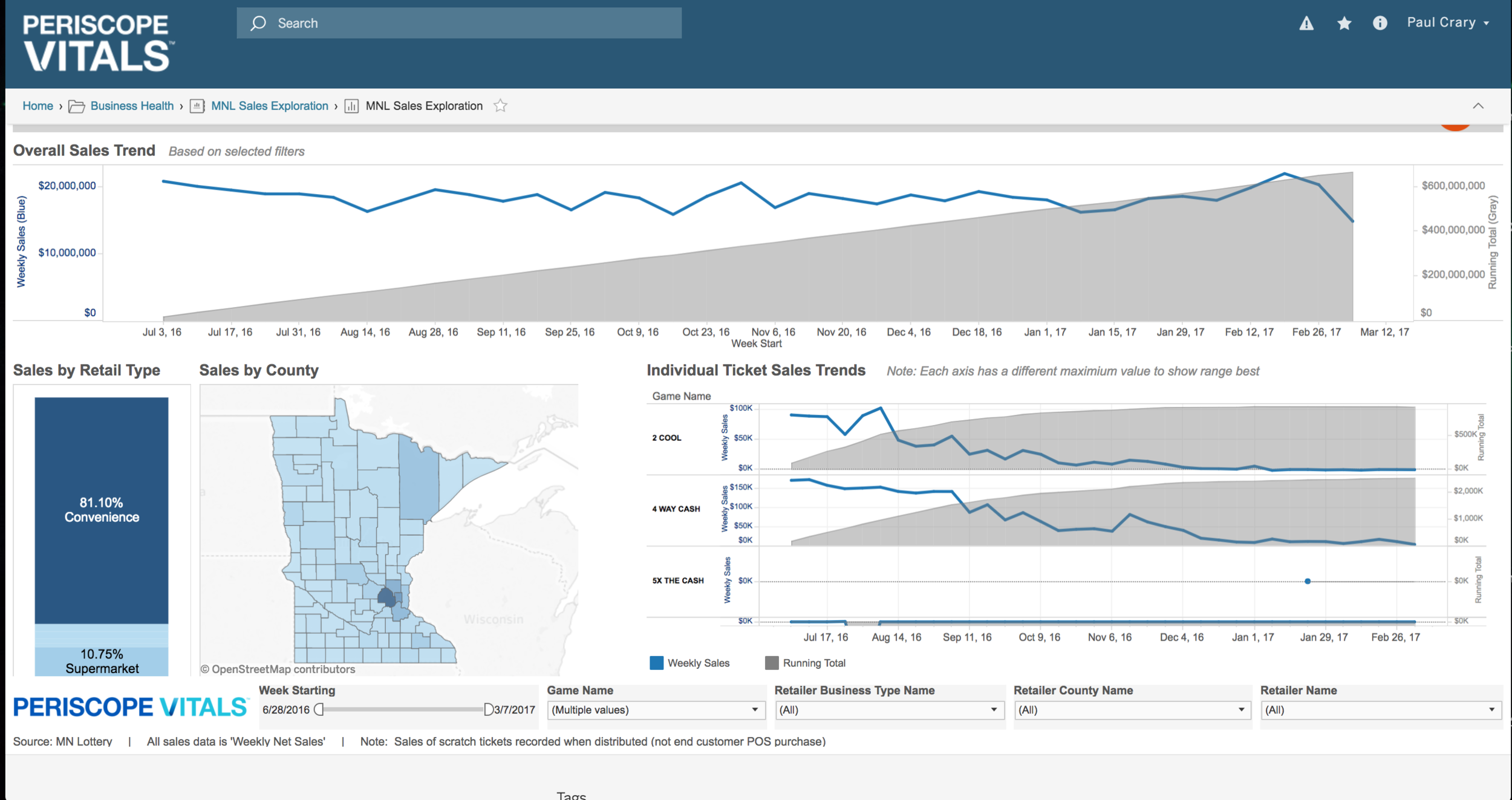Go to Home breadcrumb link
This screenshot has height=800, width=1512.
(x=37, y=106)
